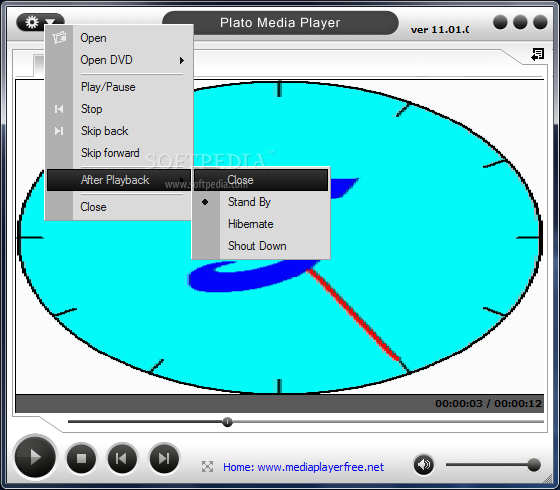Click the middle round title bar button

[x=520, y=22]
